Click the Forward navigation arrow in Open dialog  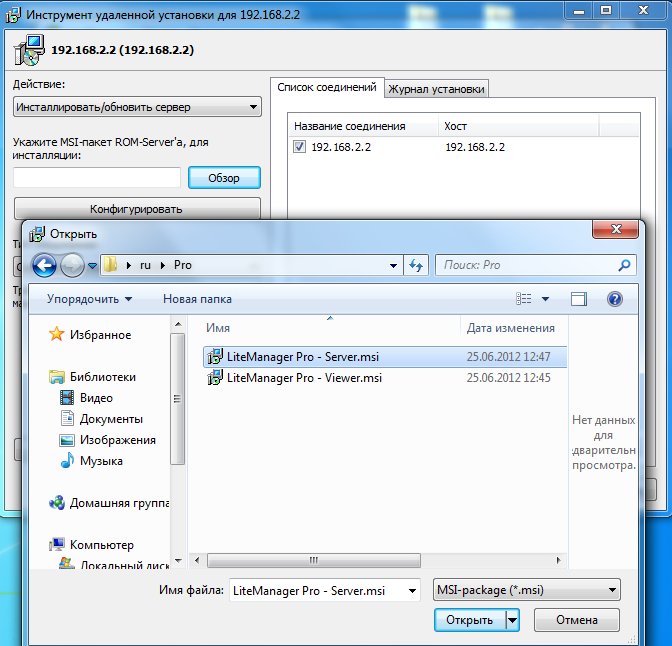point(72,265)
